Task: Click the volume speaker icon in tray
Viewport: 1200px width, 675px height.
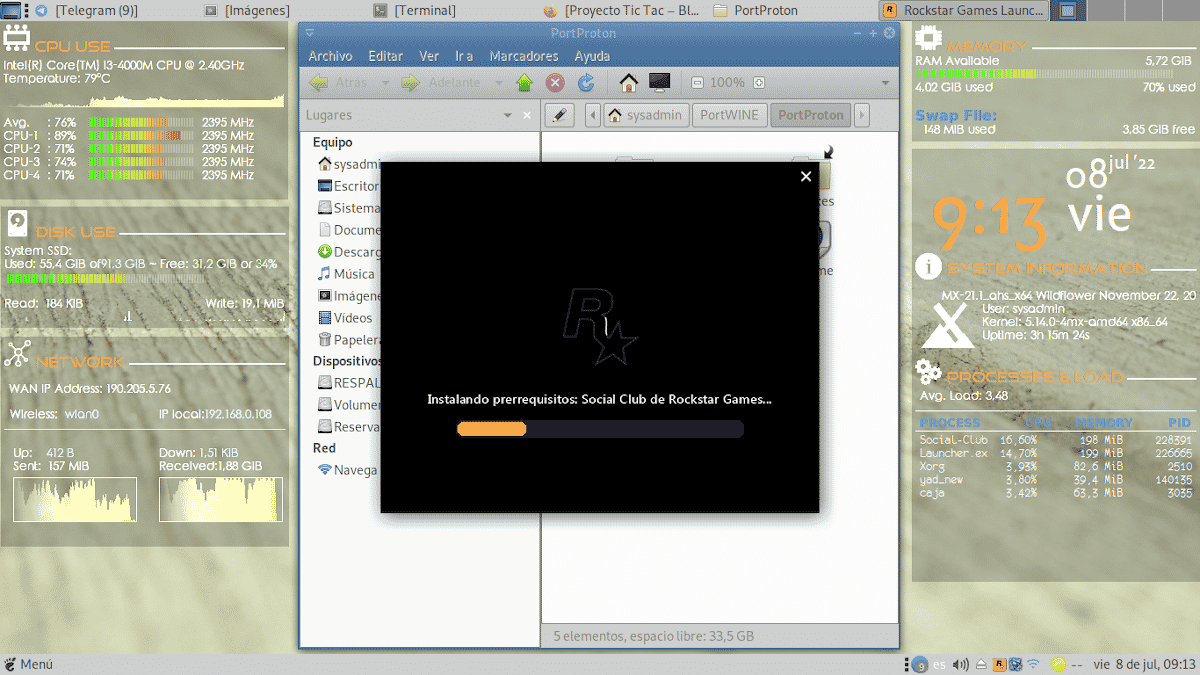Action: (x=961, y=664)
